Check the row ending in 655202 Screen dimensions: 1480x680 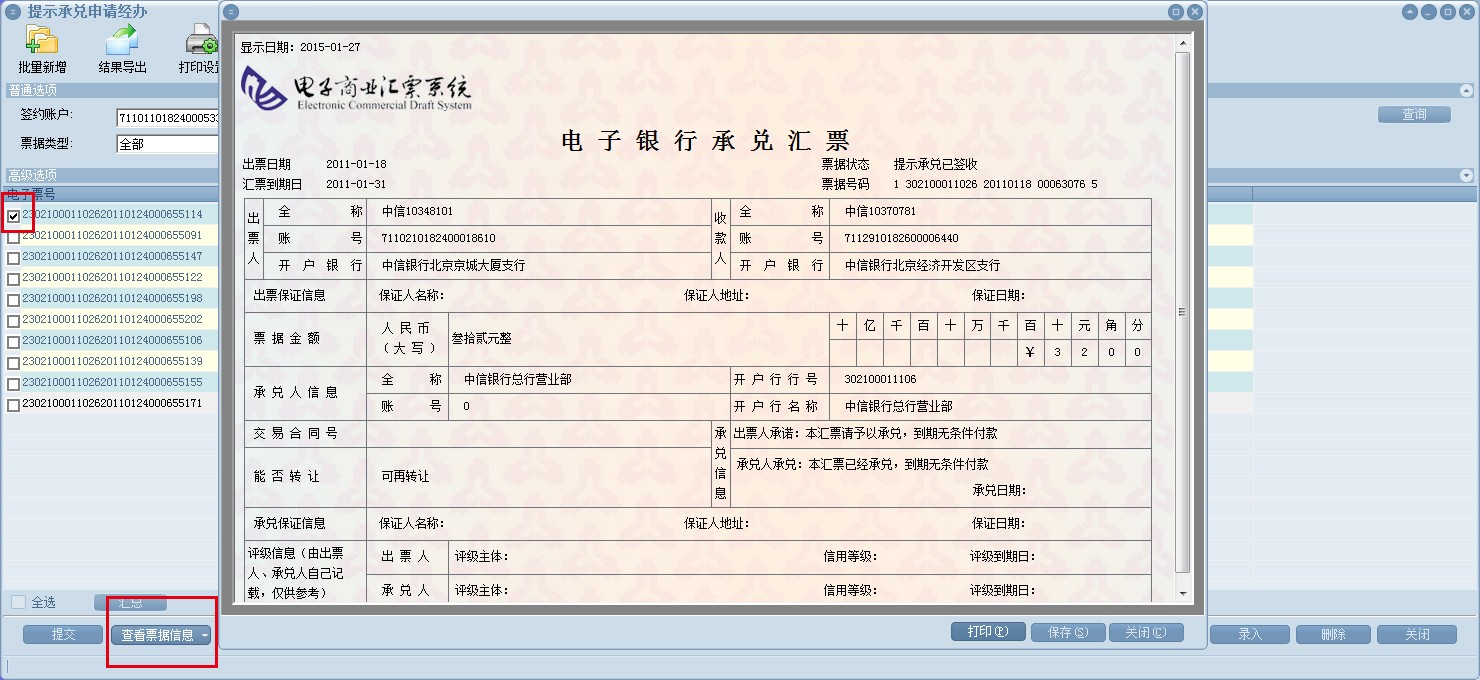[x=13, y=321]
